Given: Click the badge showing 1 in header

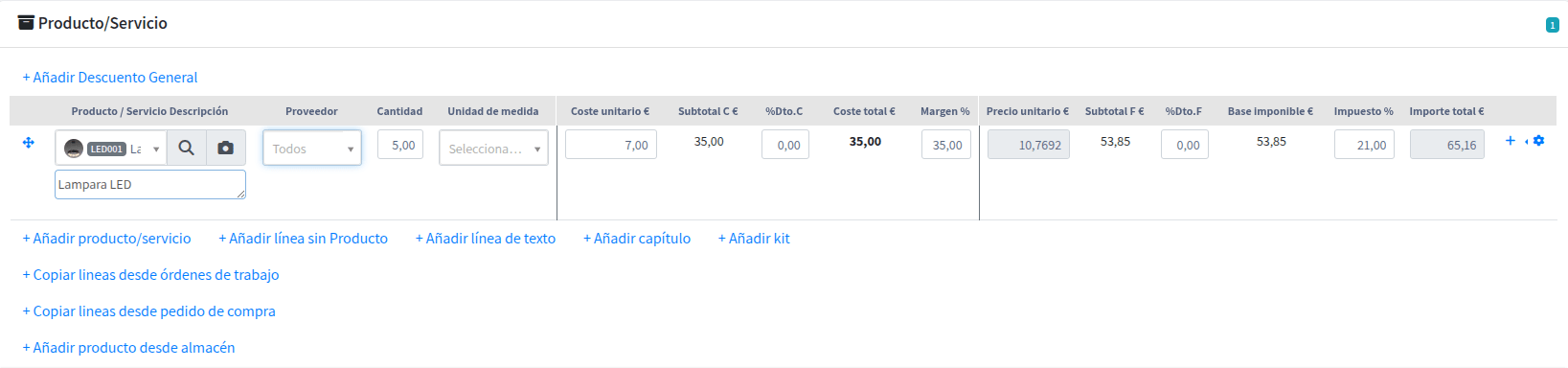Looking at the screenshot, I should [x=1553, y=25].
